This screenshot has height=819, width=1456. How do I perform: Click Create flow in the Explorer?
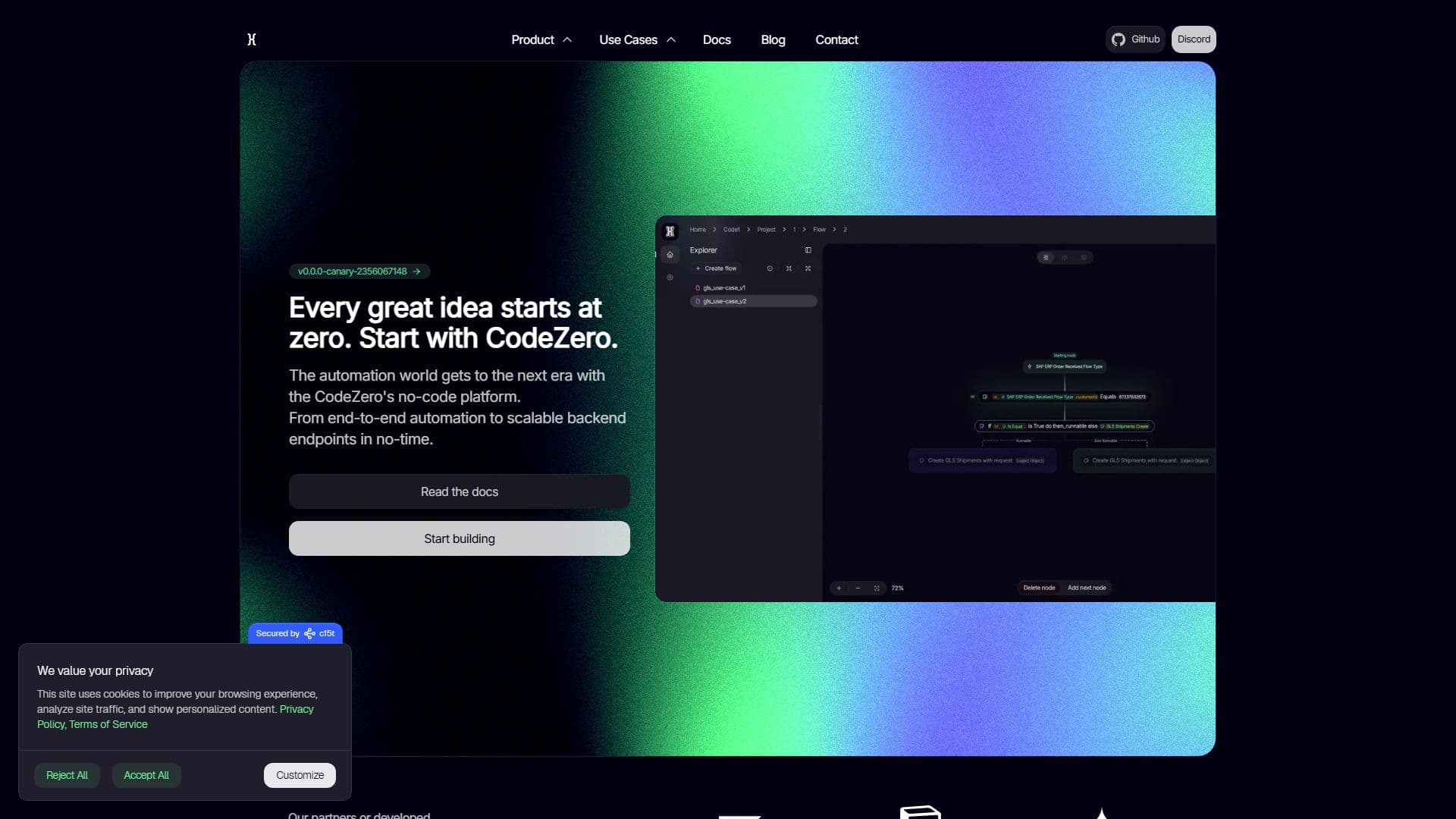(x=716, y=268)
